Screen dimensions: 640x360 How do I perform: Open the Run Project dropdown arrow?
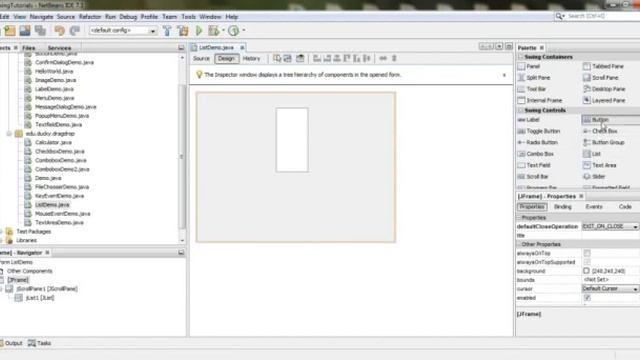click(223, 30)
